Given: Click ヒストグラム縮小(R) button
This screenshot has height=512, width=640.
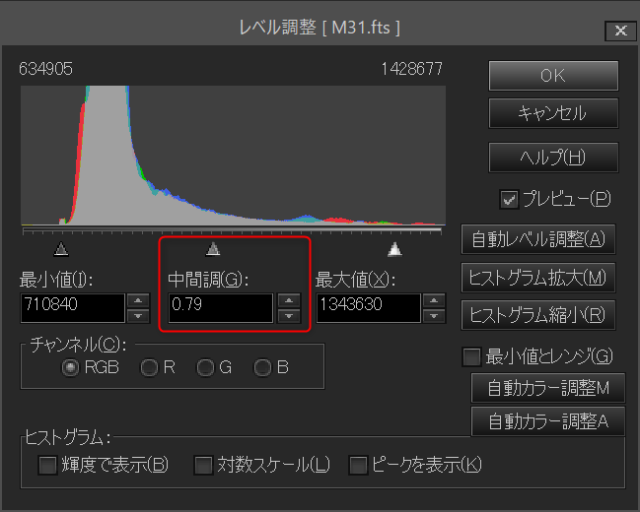Looking at the screenshot, I should [538, 314].
